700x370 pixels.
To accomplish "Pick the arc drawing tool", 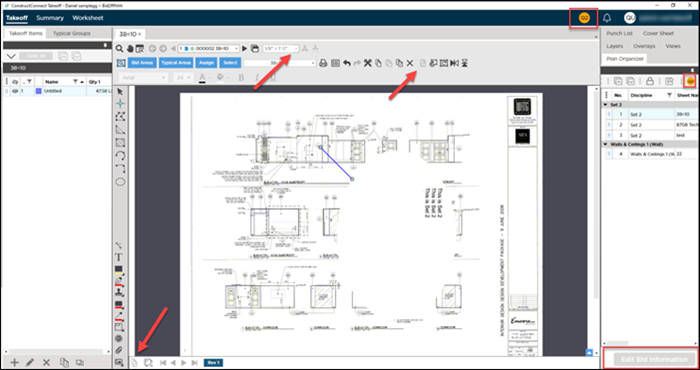I will (120, 156).
